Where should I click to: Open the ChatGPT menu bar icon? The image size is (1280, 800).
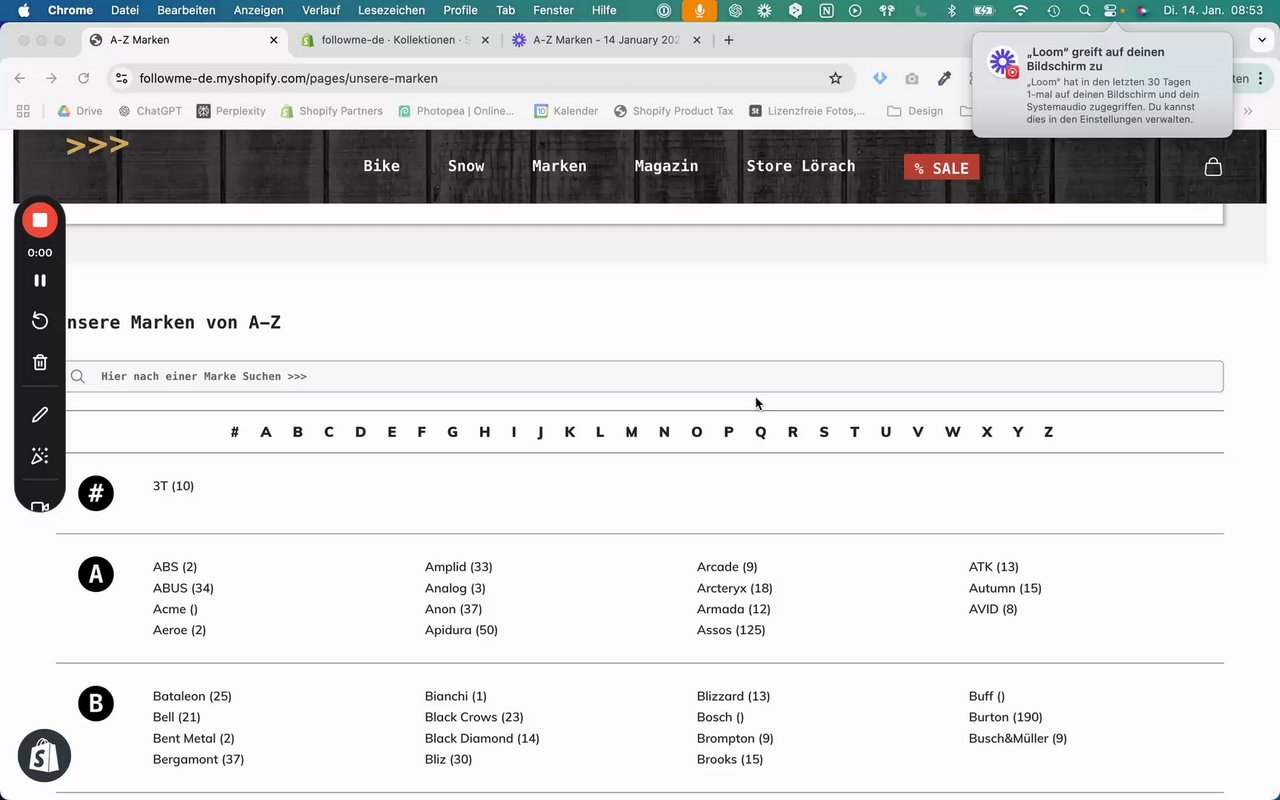[735, 10]
